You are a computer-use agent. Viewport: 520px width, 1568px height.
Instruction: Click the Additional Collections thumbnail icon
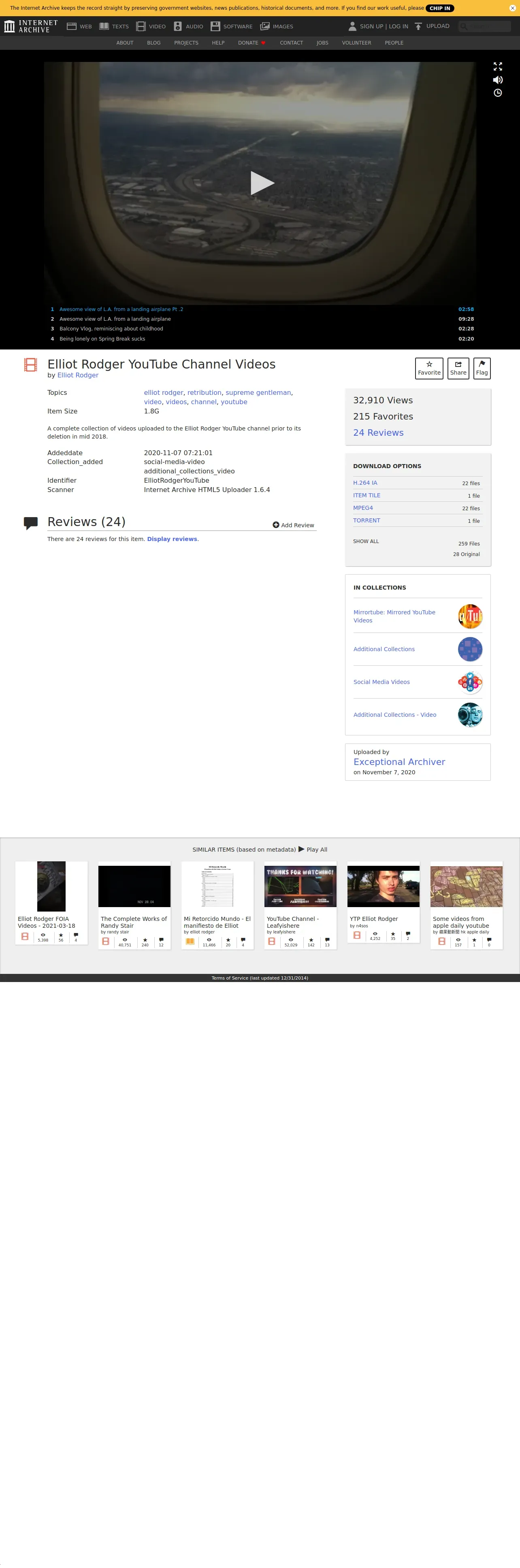470,649
